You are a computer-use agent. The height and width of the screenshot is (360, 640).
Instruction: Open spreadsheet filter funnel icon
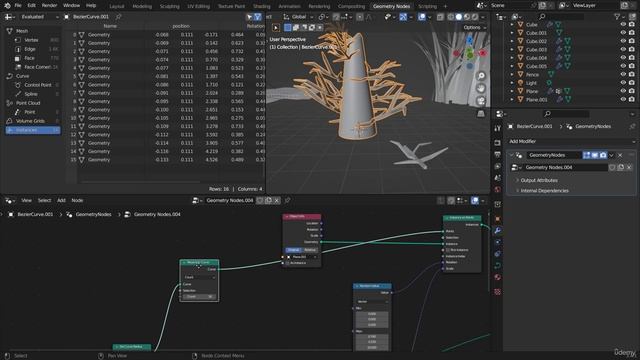click(258, 17)
